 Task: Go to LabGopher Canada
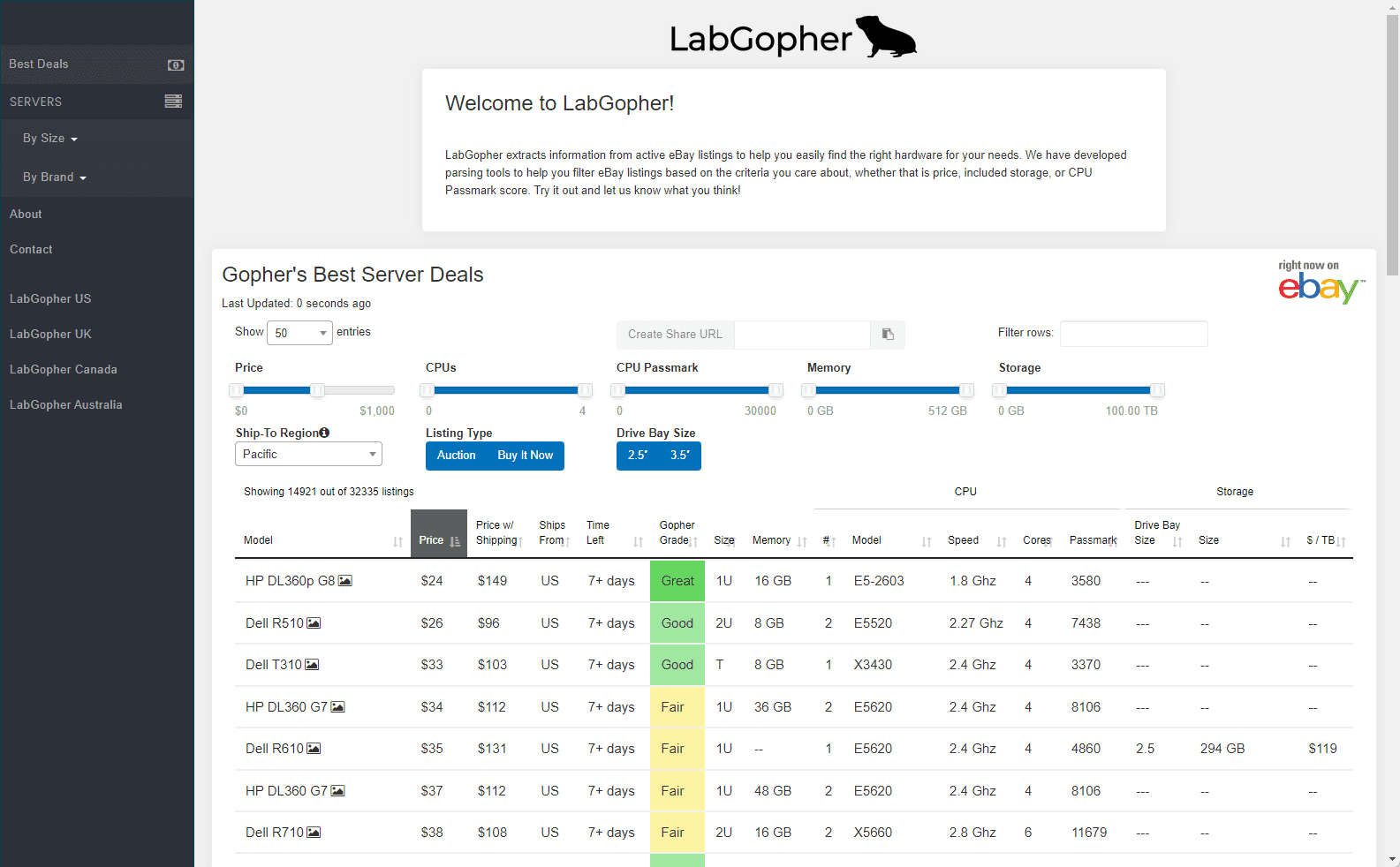pos(64,370)
